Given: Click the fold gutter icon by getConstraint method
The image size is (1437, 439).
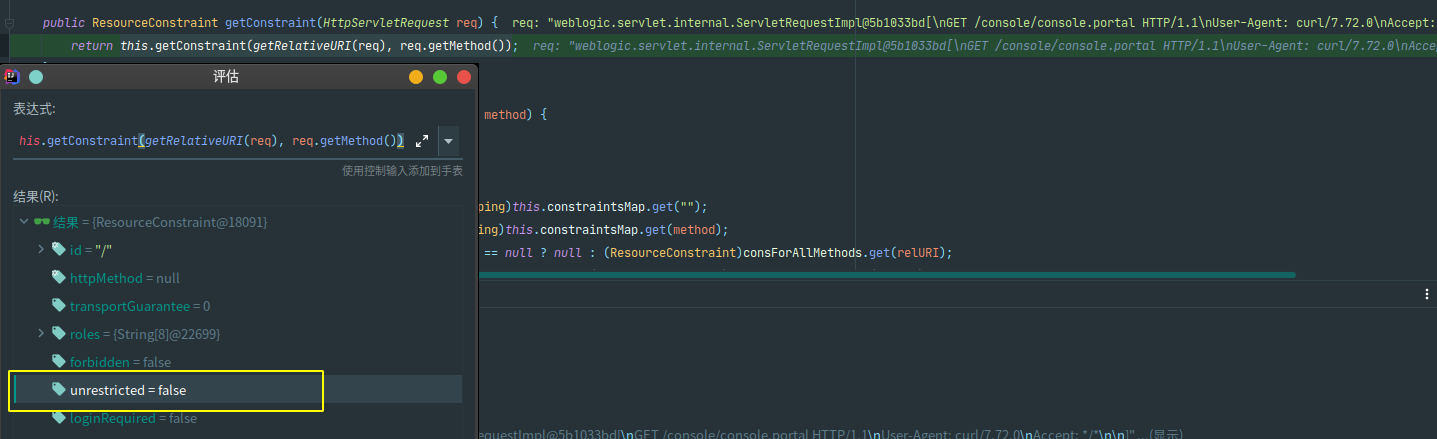Looking at the screenshot, I should click(9, 22).
